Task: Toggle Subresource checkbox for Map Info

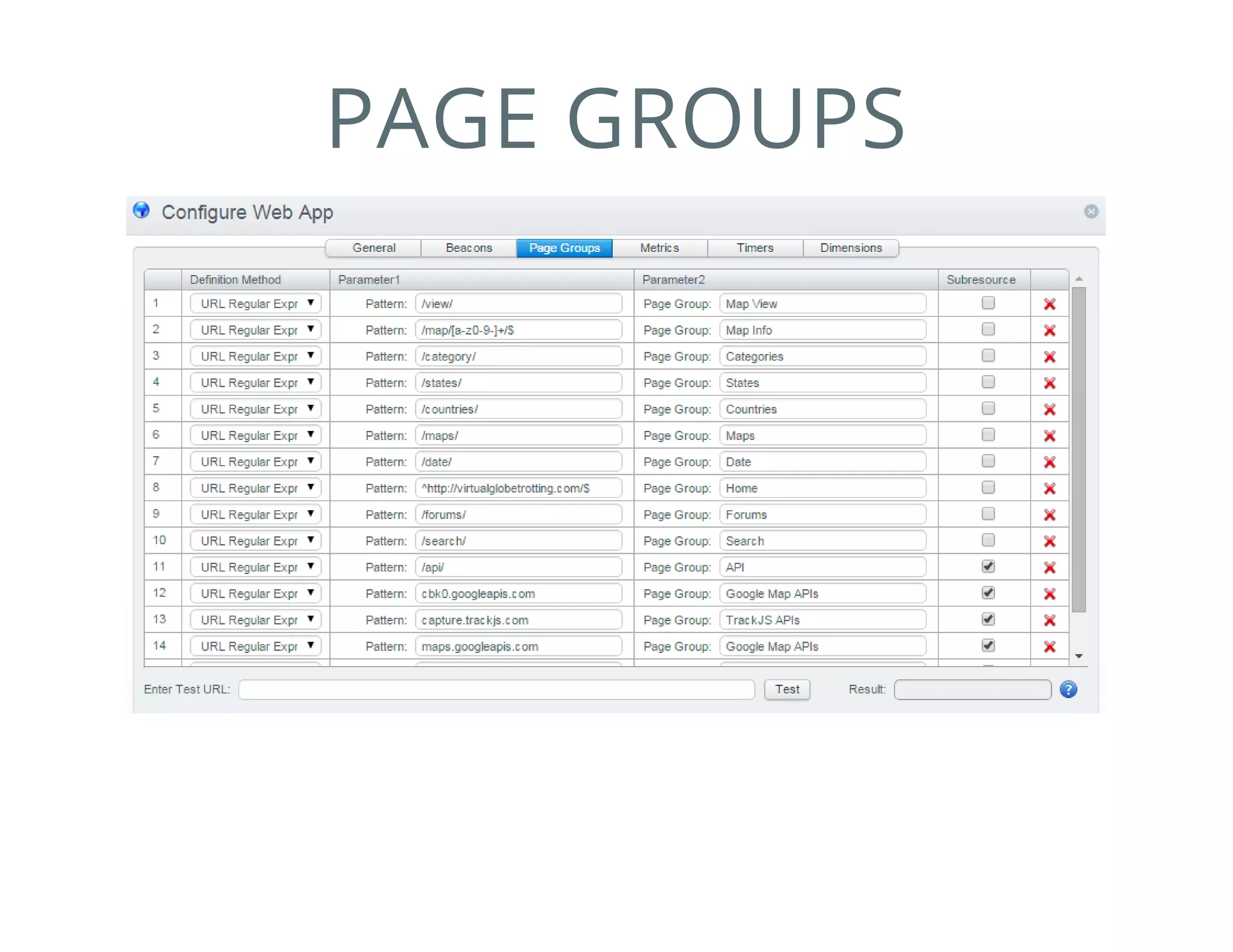Action: tap(988, 329)
